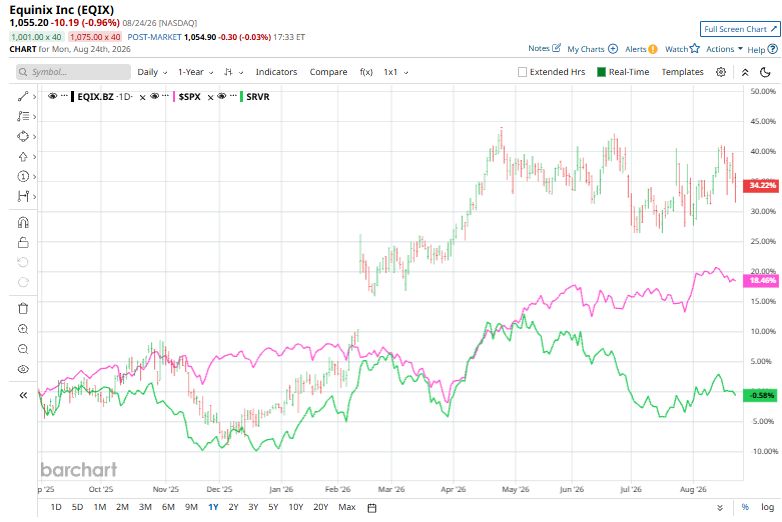782x522 pixels.
Task: Open Help question mark icon
Action: 772,49
